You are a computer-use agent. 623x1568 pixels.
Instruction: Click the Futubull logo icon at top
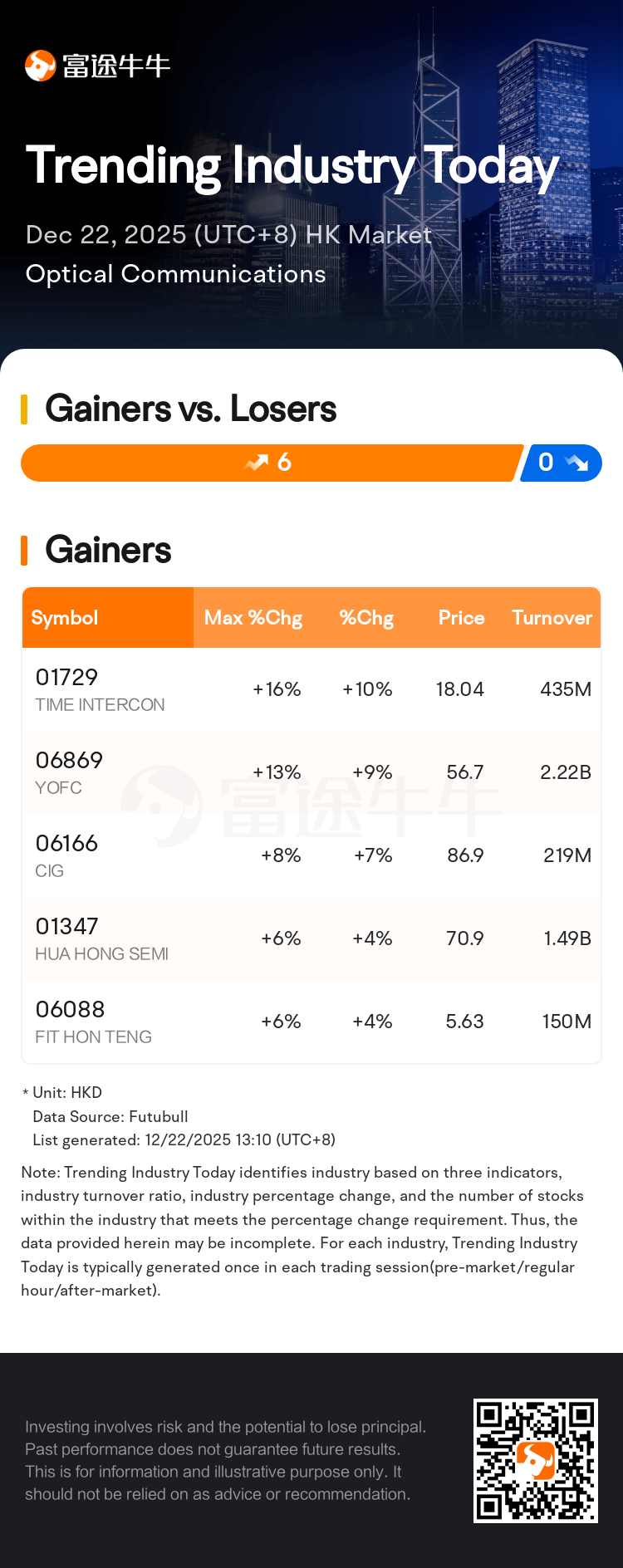pos(40,66)
